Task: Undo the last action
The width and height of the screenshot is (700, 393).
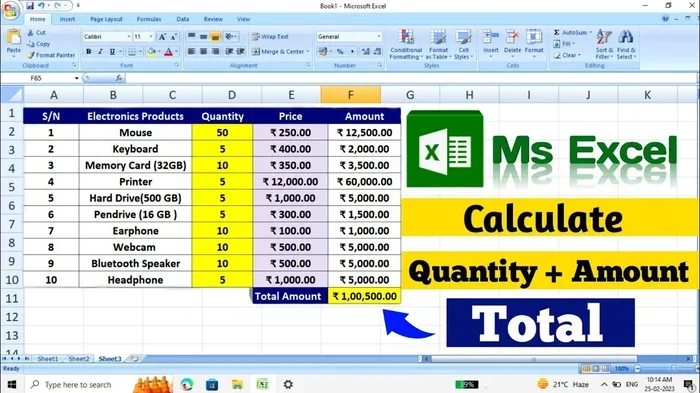Action: pos(41,6)
